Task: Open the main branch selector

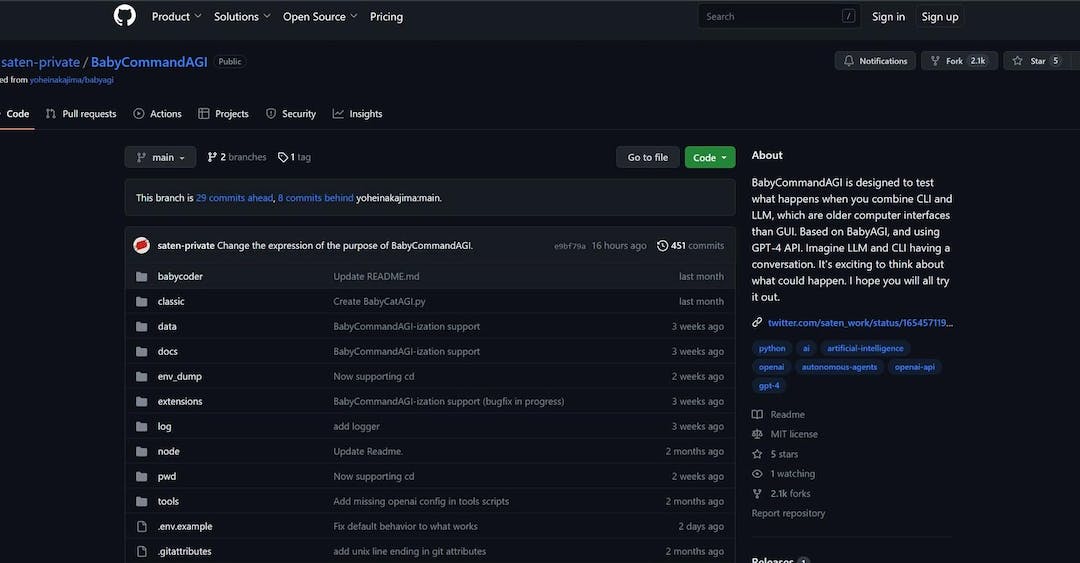Action: [160, 157]
